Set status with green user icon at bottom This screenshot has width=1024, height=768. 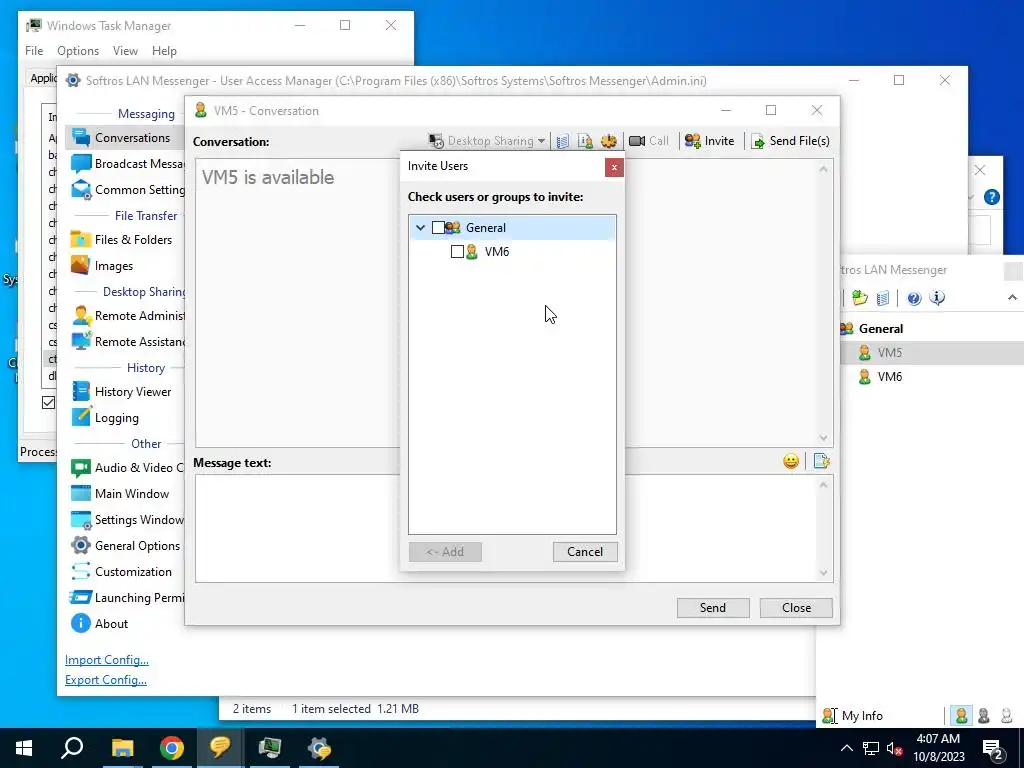961,716
